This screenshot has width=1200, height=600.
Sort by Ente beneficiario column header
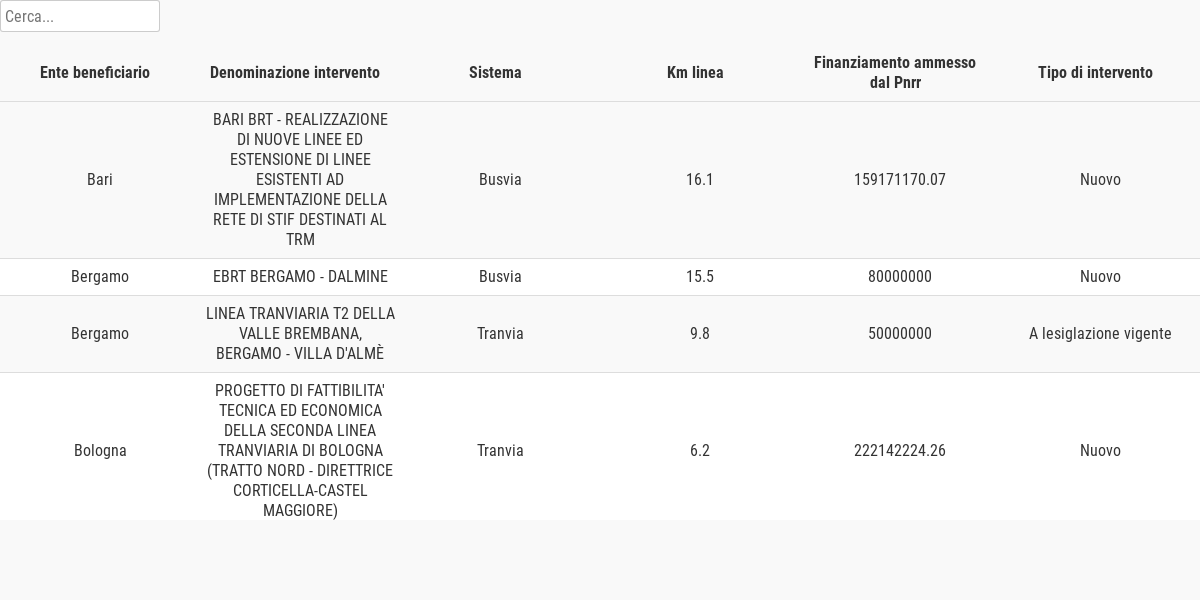(95, 72)
